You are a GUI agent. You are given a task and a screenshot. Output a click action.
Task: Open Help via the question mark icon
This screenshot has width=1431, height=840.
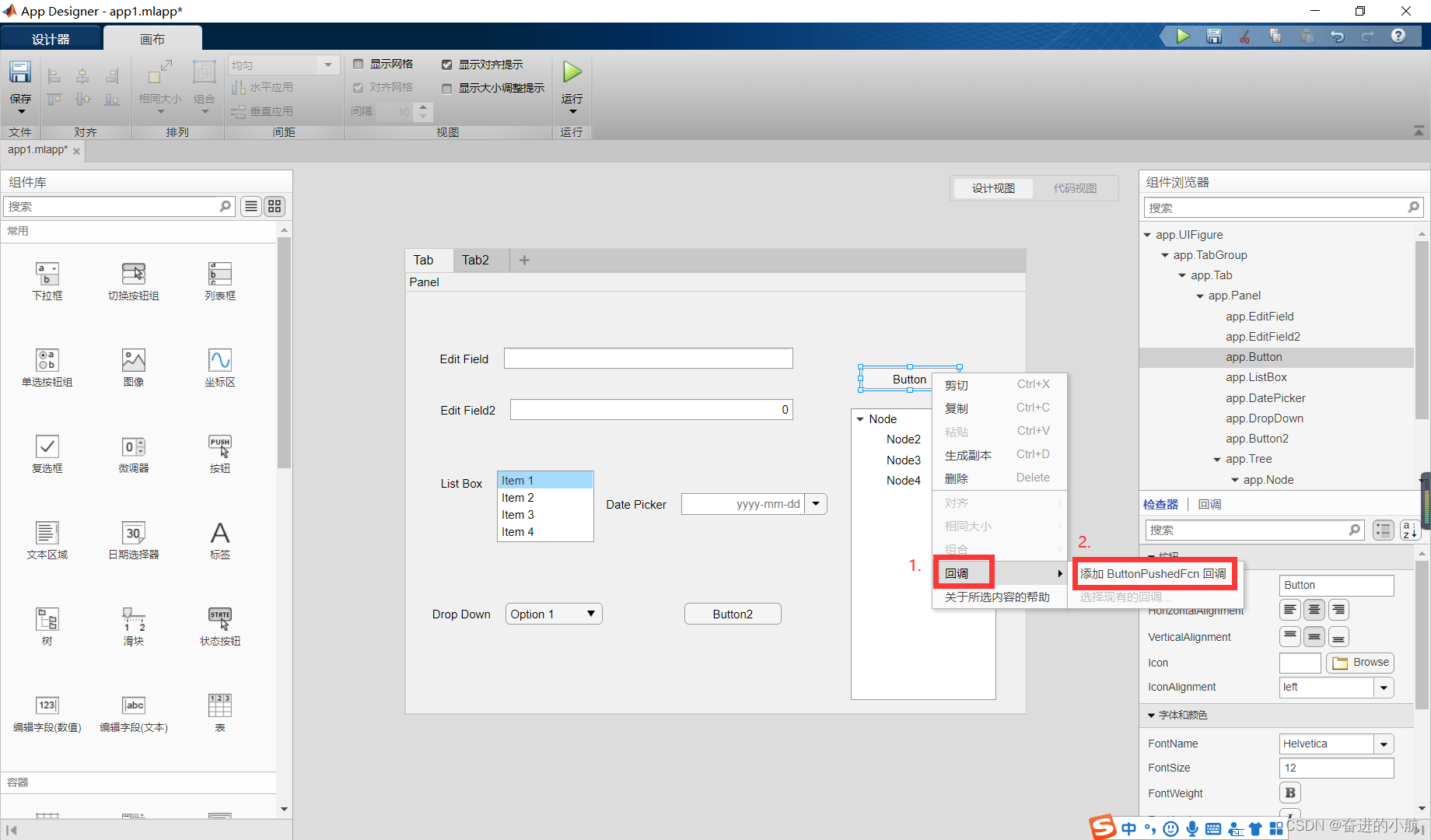[x=1398, y=36]
